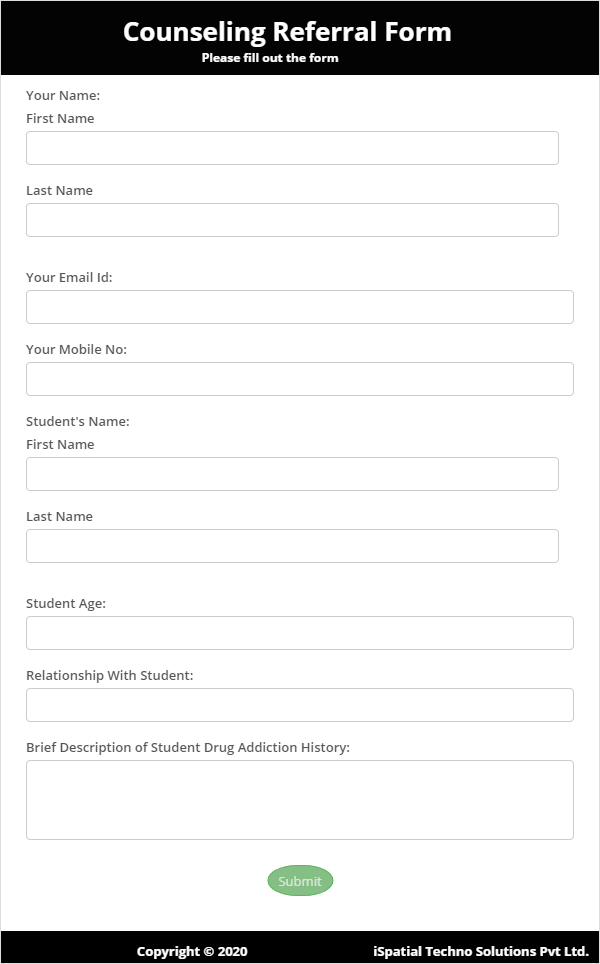The width and height of the screenshot is (600, 964).
Task: Click the "Your Mobile No:" label
Action: 76,349
